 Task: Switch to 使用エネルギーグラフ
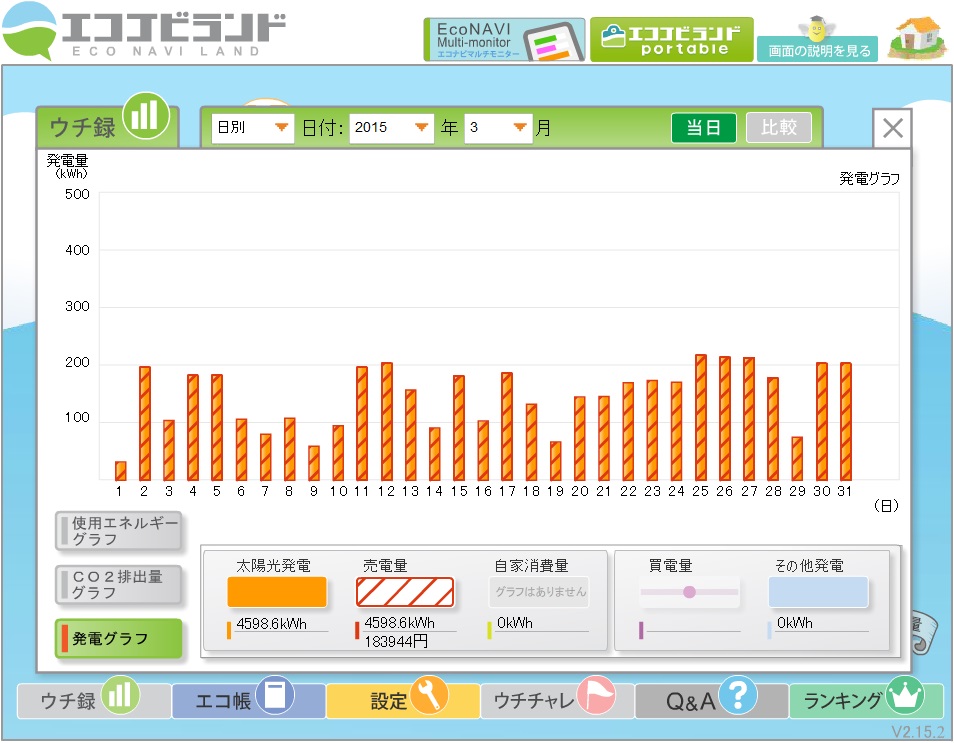(119, 531)
